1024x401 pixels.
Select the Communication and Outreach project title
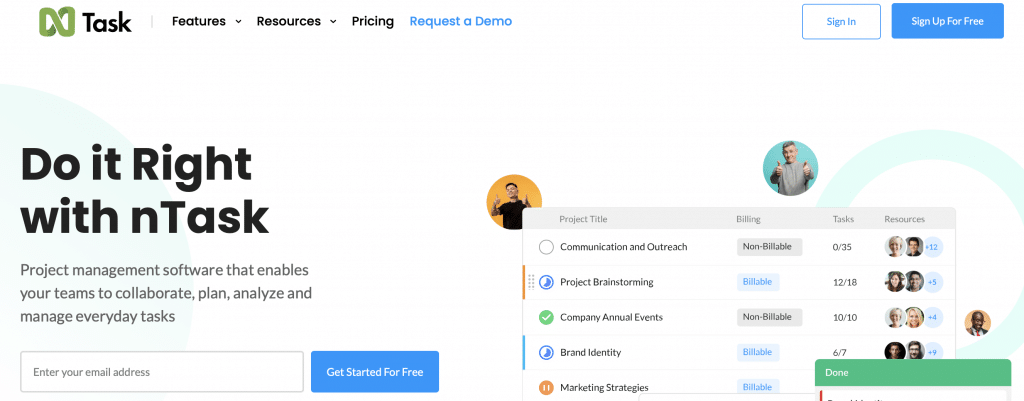pyautogui.click(x=624, y=247)
